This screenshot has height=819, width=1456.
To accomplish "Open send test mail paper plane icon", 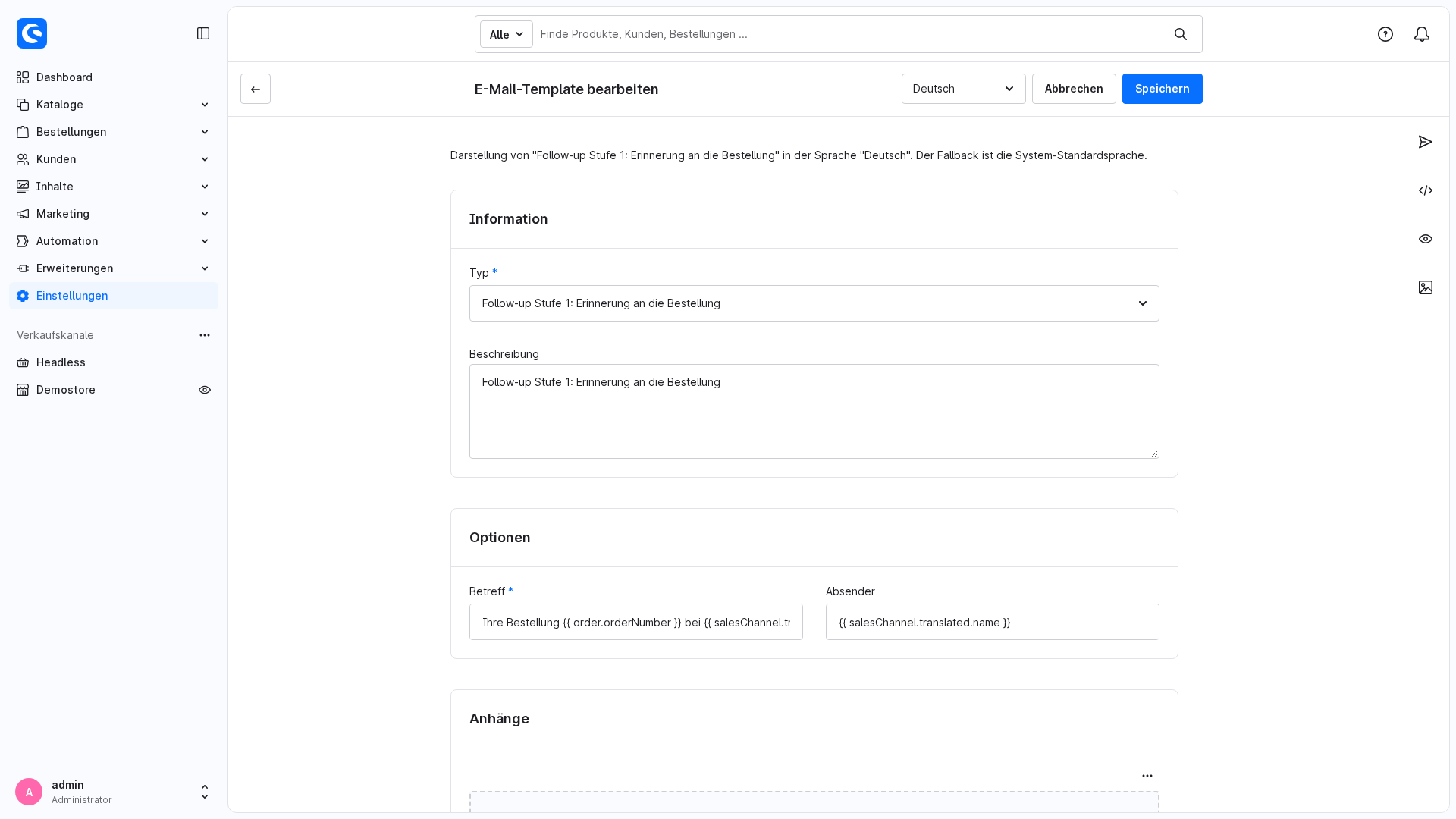I will [x=1426, y=142].
